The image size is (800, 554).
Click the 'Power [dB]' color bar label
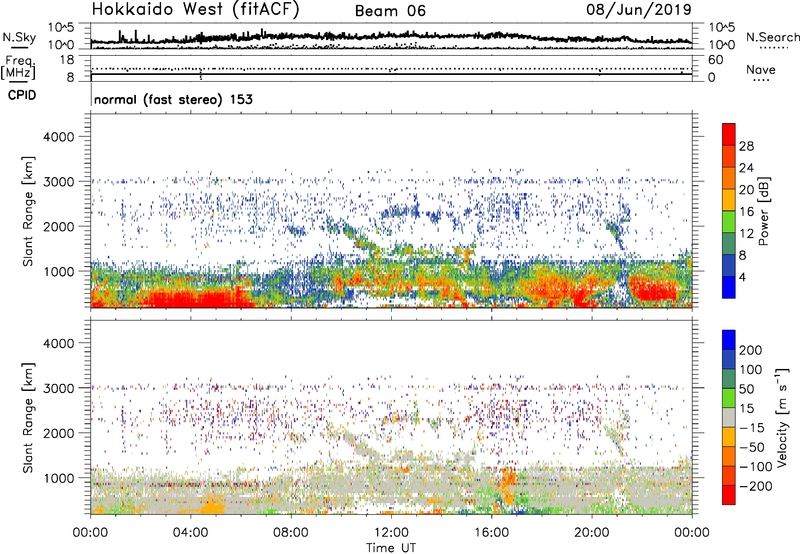(763, 211)
